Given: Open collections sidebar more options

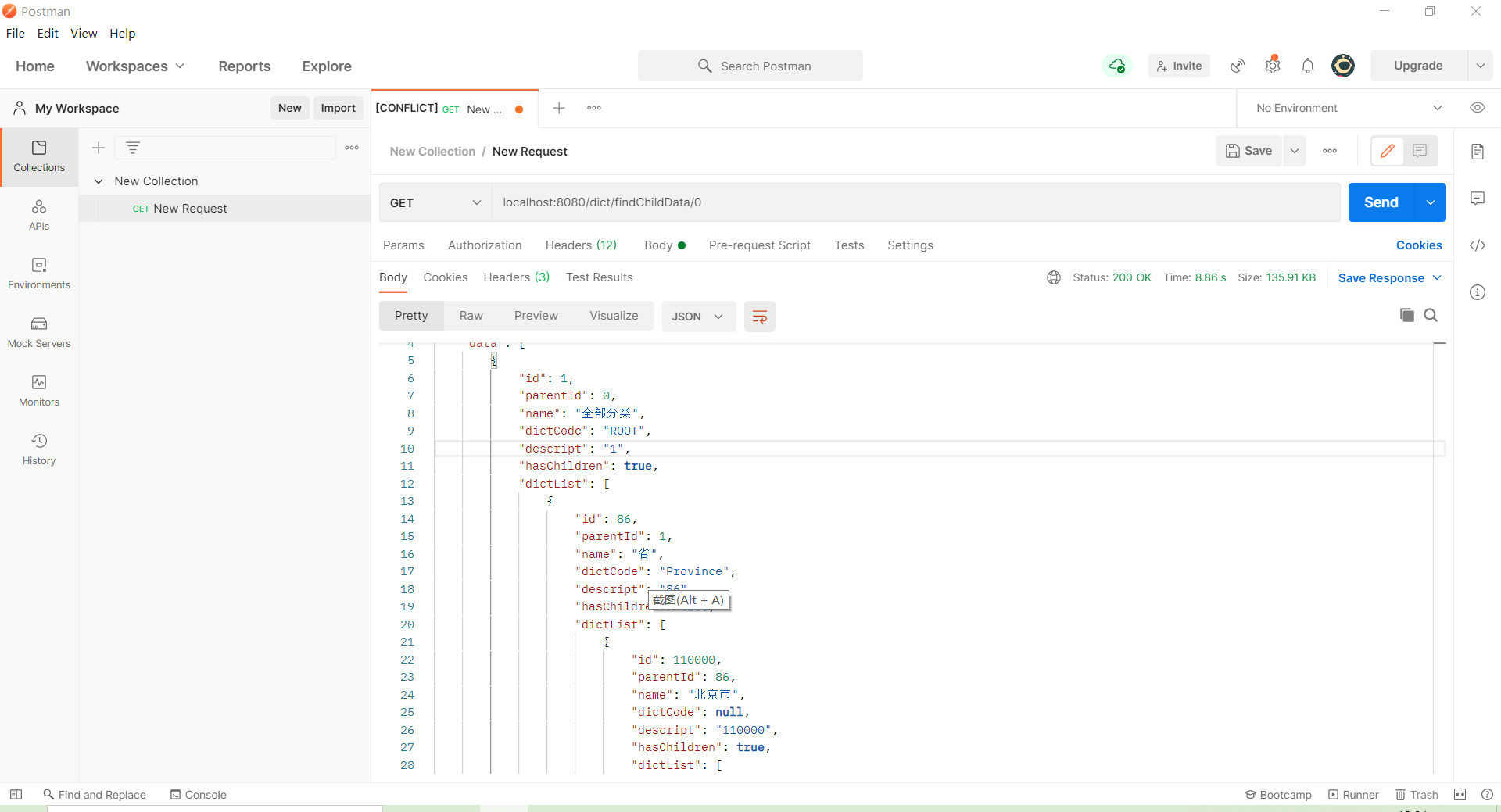Looking at the screenshot, I should click(x=352, y=148).
